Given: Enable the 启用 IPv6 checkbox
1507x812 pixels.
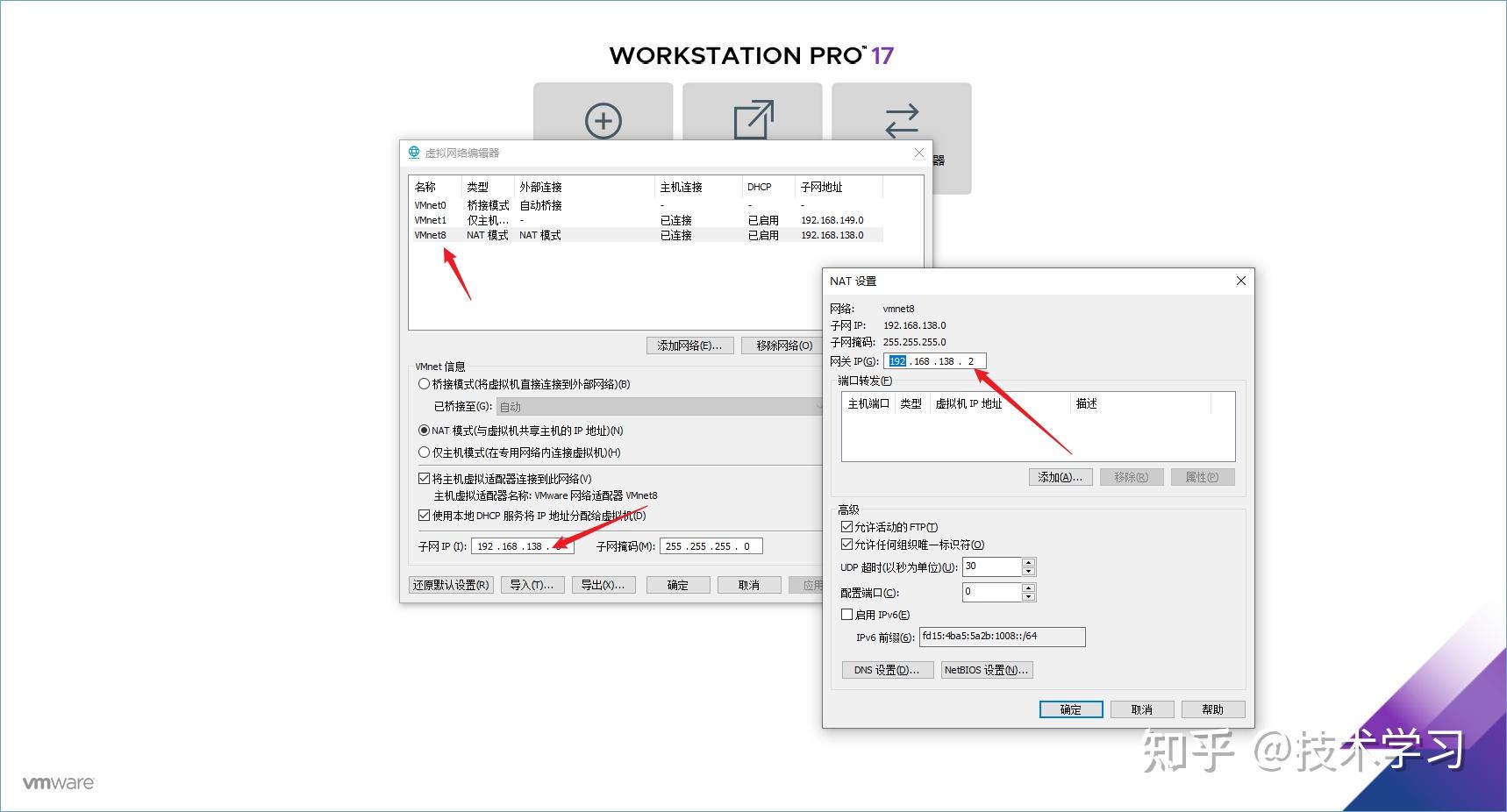Looking at the screenshot, I should [846, 615].
